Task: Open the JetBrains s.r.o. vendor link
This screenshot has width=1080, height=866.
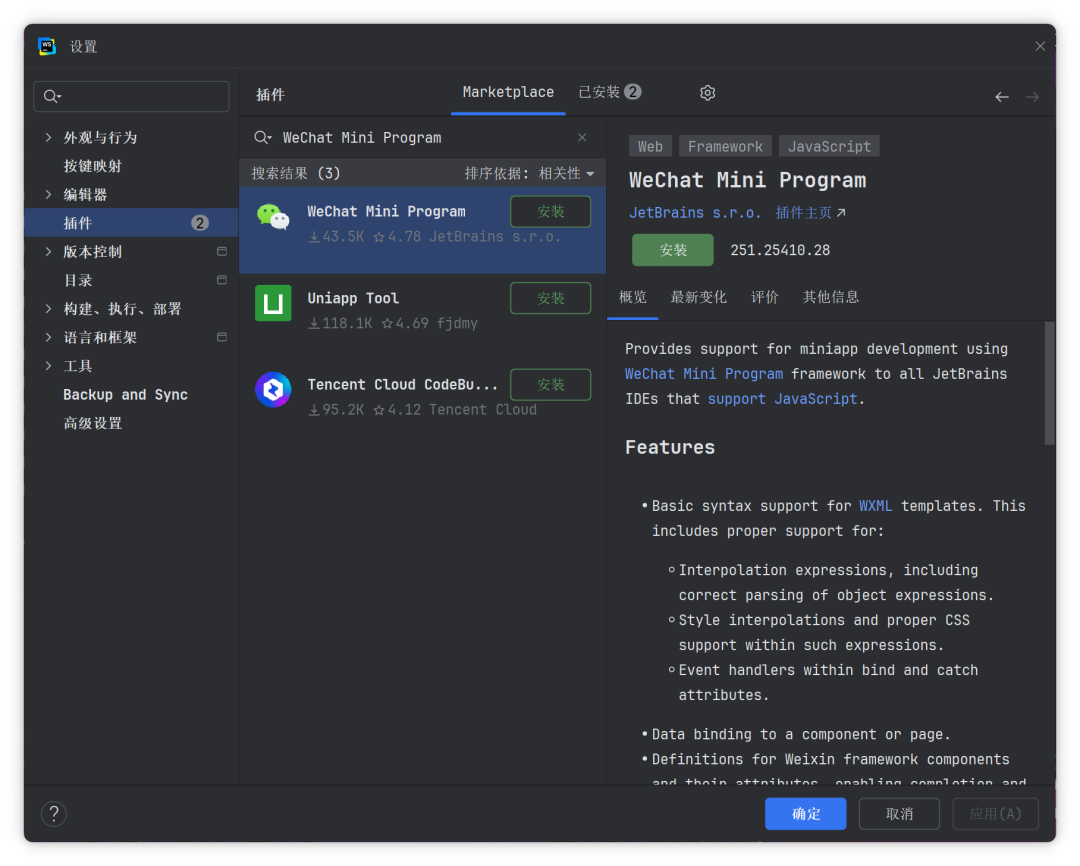Action: pyautogui.click(x=695, y=213)
